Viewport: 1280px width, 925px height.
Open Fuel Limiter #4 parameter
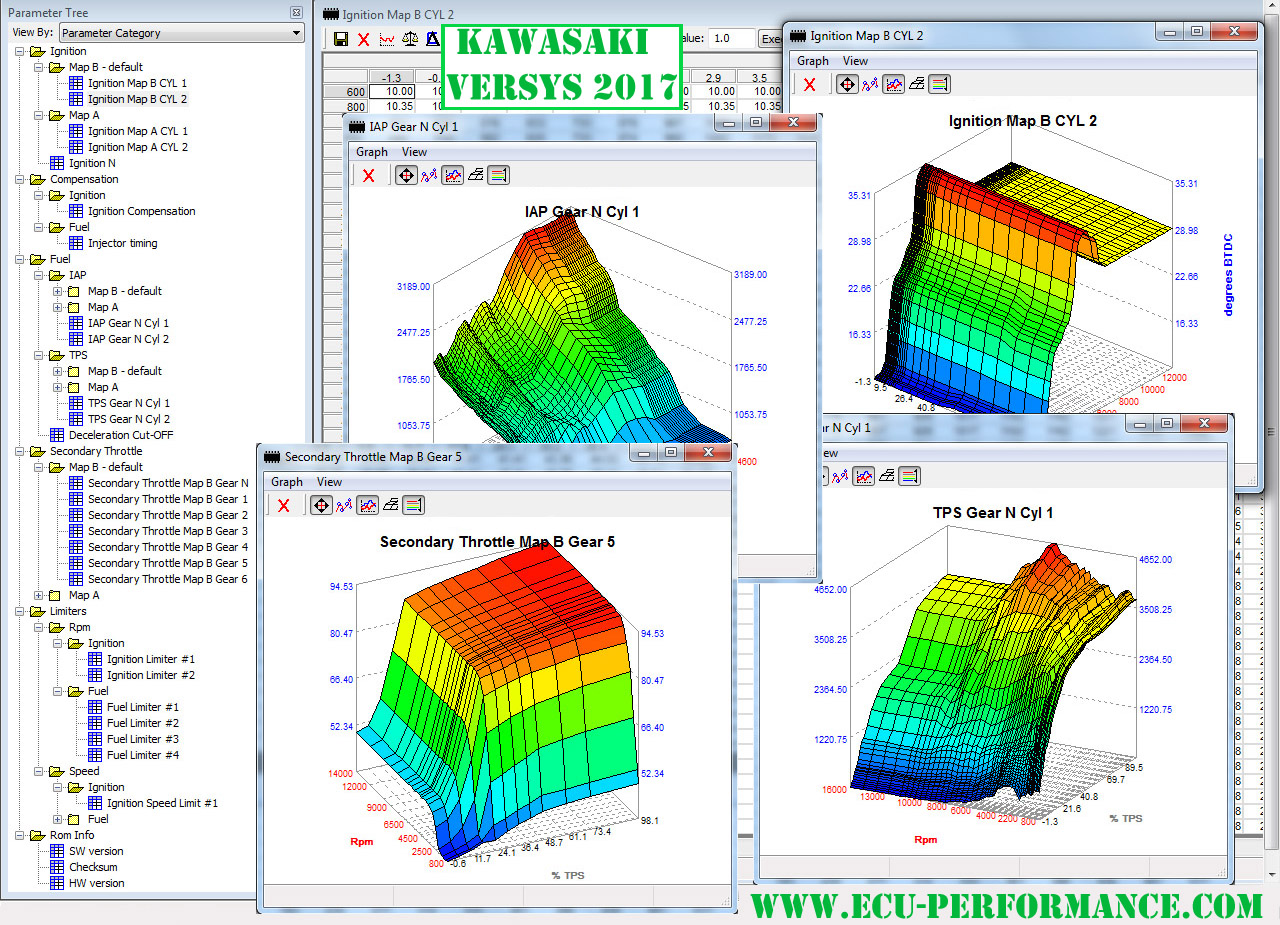tap(143, 755)
